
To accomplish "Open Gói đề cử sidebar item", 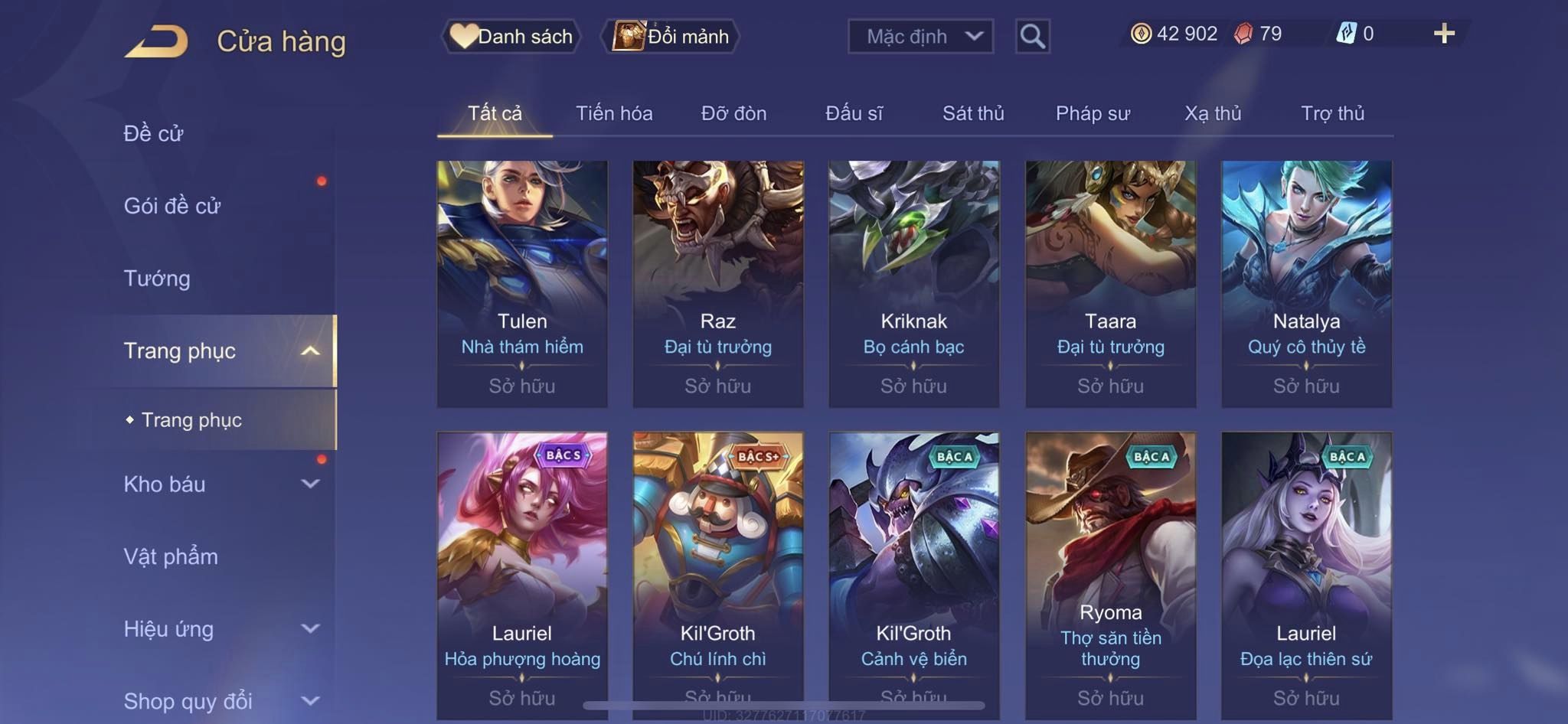I will pos(172,206).
